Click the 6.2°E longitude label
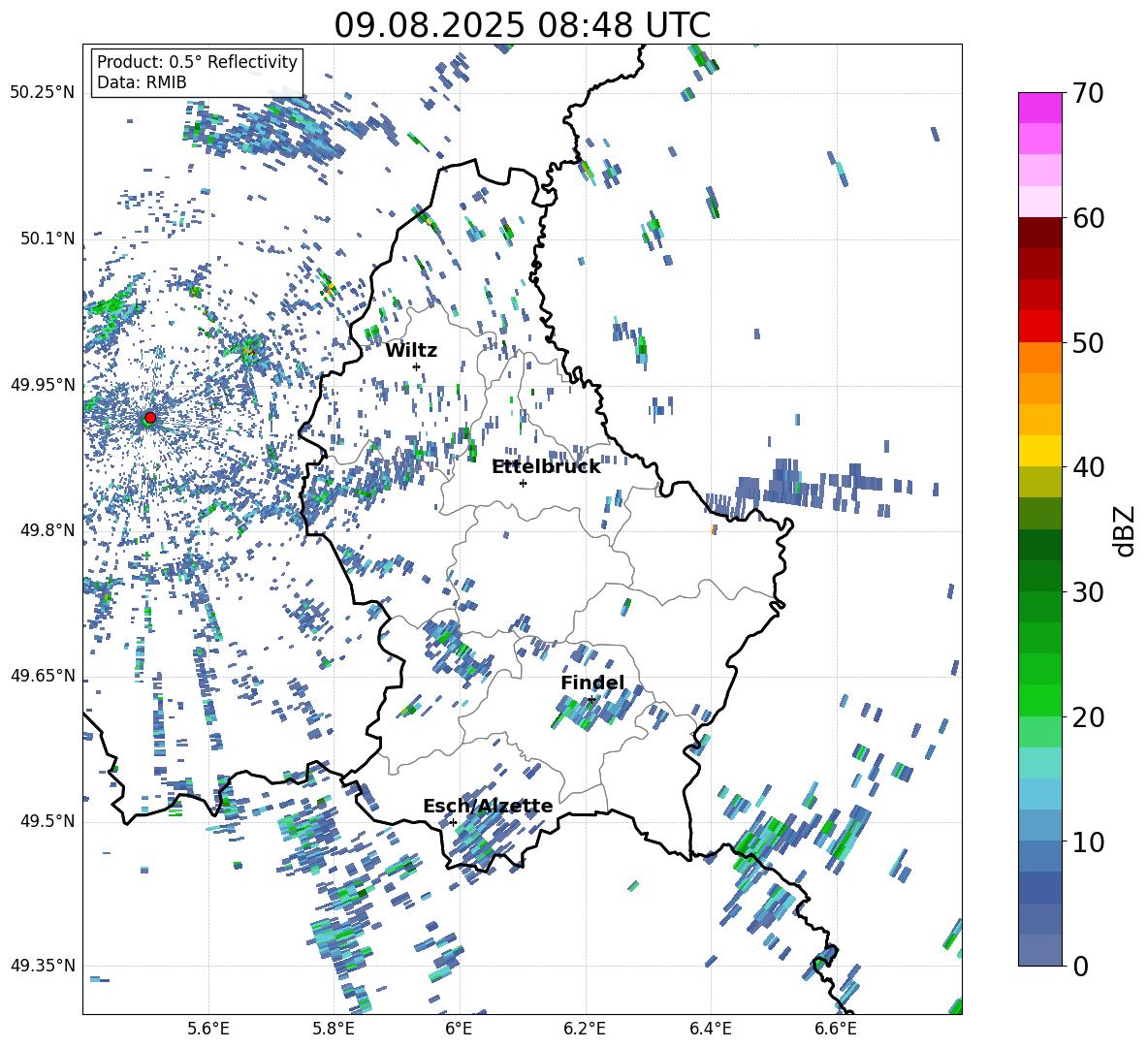The height and width of the screenshot is (1048, 1148). 585,1029
